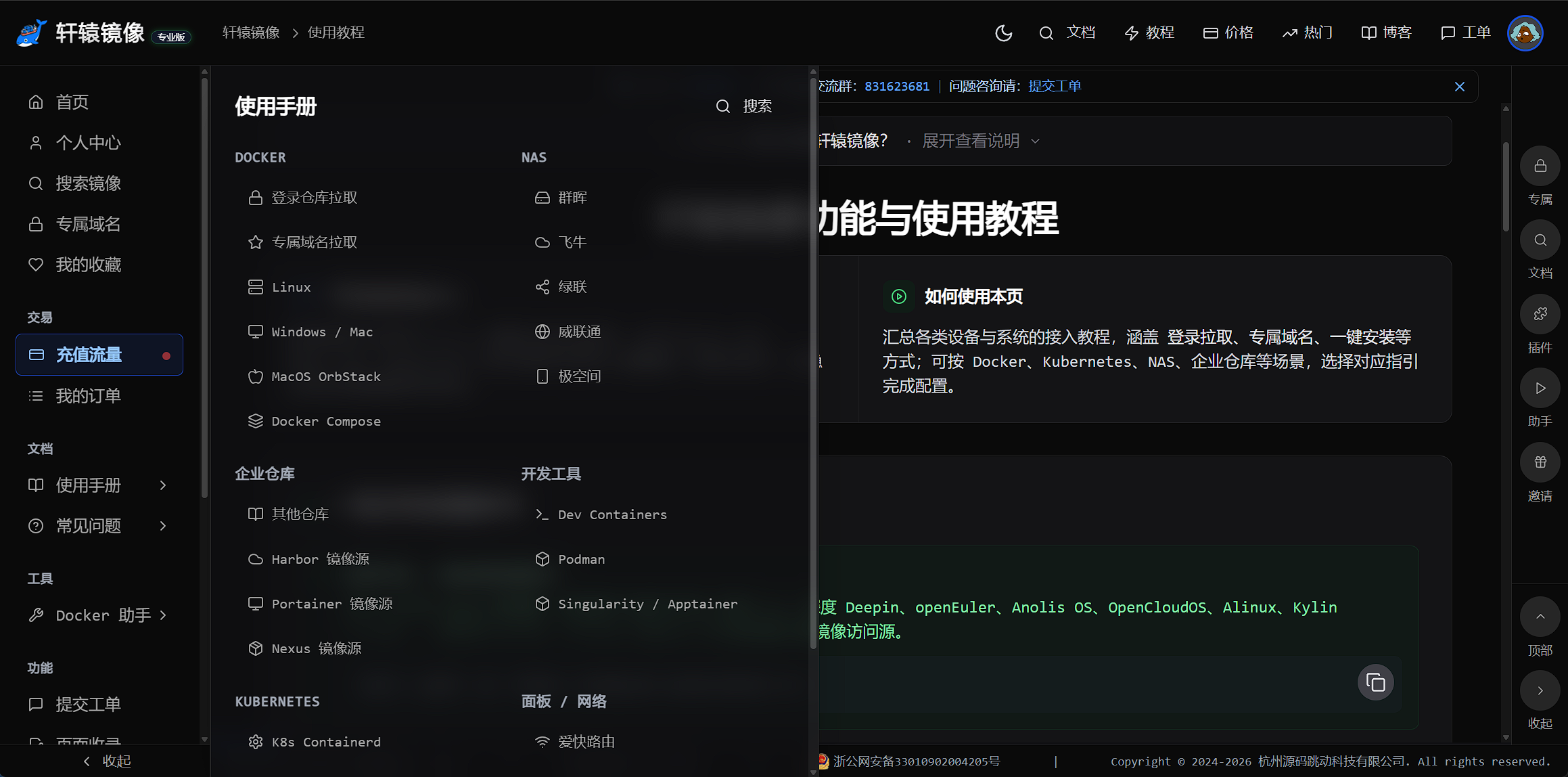Viewport: 1568px width, 777px height.
Task: Select 充值流量 in sidebar
Action: tap(99, 355)
